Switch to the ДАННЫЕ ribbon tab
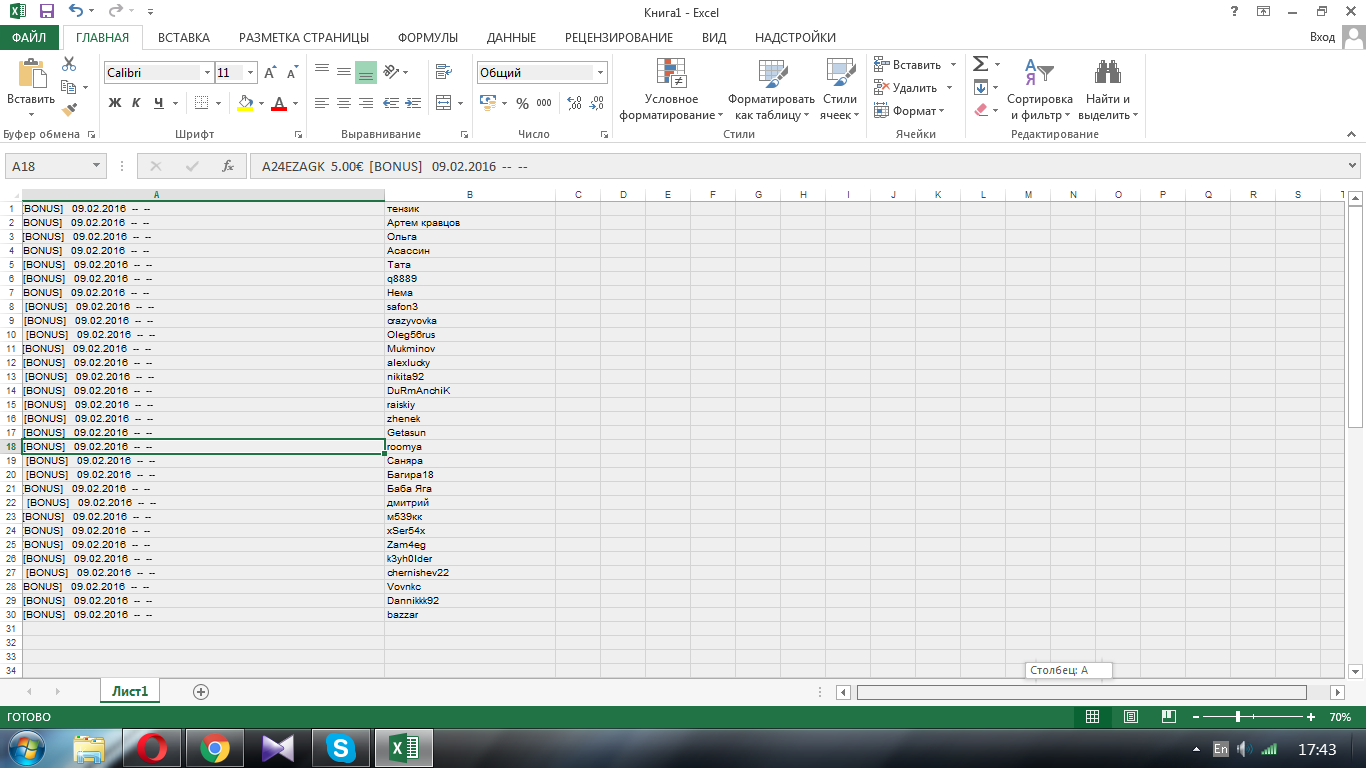This screenshot has height=768, width=1366. [511, 38]
